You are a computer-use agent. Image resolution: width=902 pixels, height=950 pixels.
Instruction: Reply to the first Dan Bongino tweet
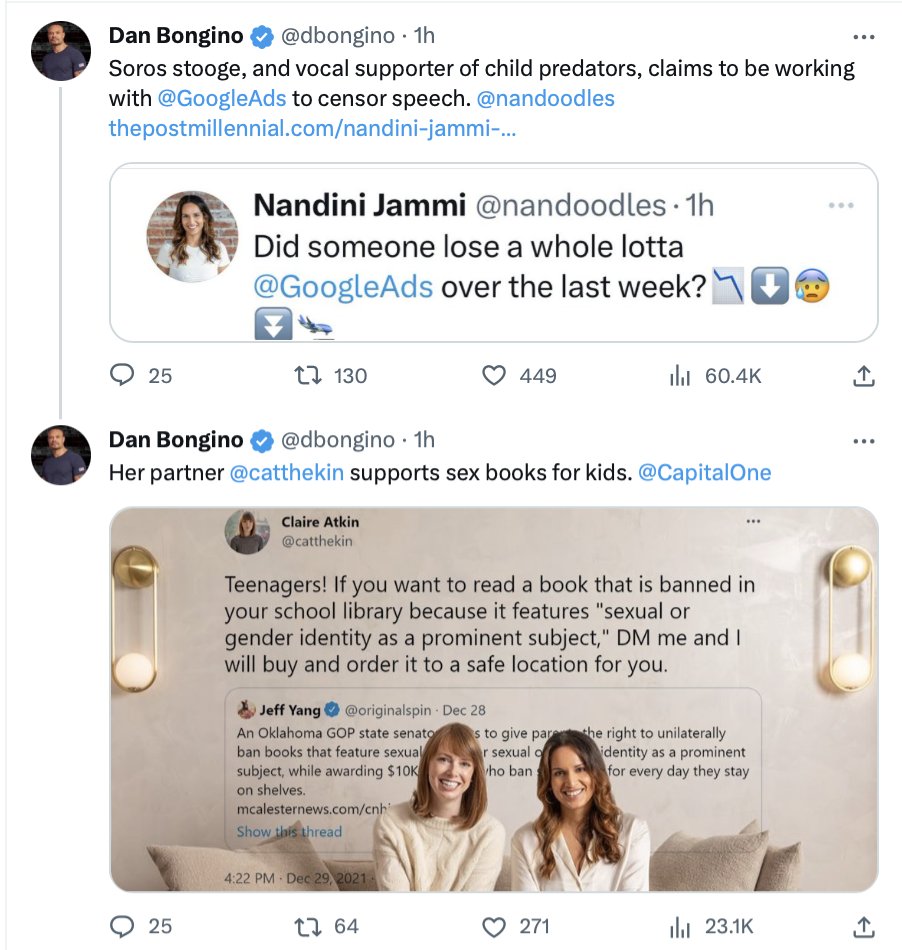[122, 375]
